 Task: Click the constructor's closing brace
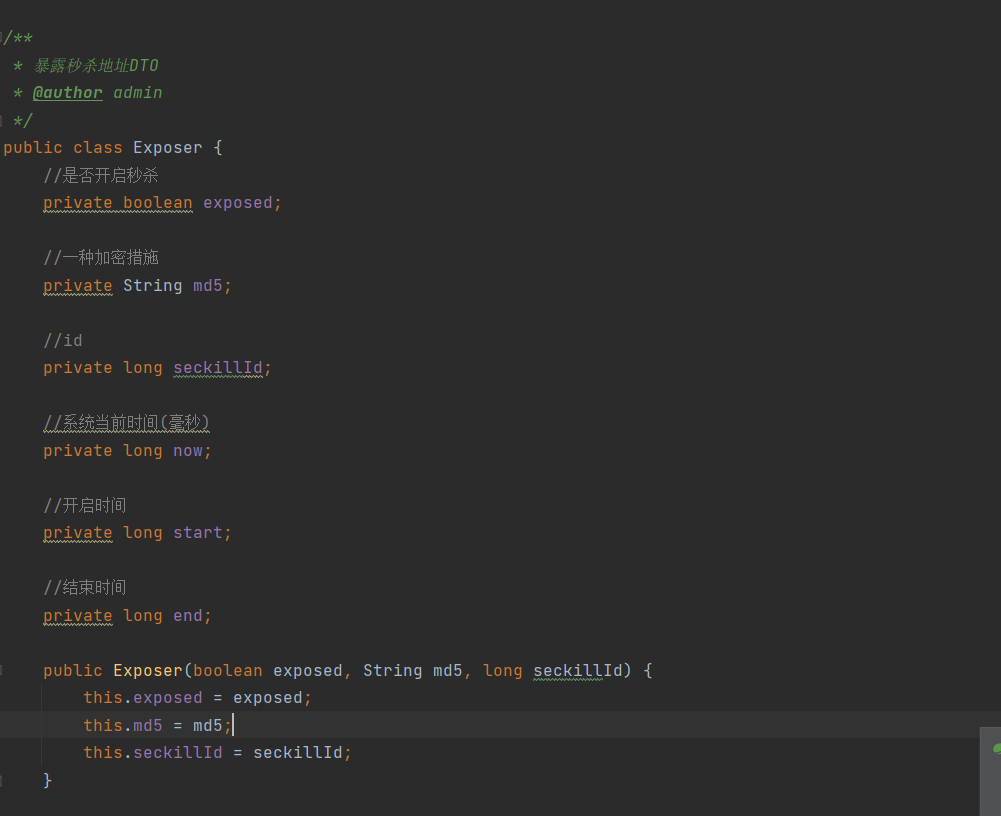[x=47, y=780]
